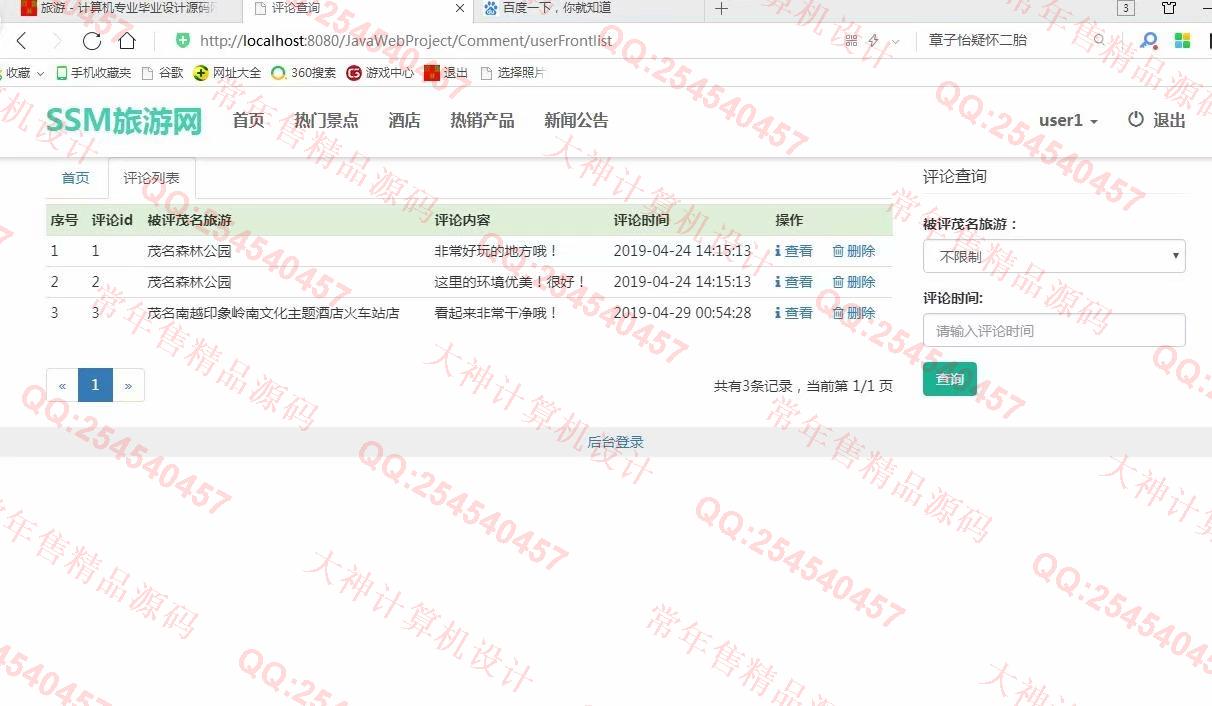This screenshot has height=706, width=1212.
Task: Click the 请输入评论时间 input field
Action: (x=1054, y=330)
